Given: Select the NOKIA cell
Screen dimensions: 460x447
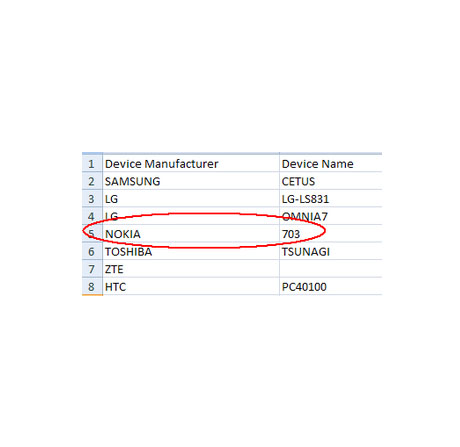Looking at the screenshot, I should [191, 234].
